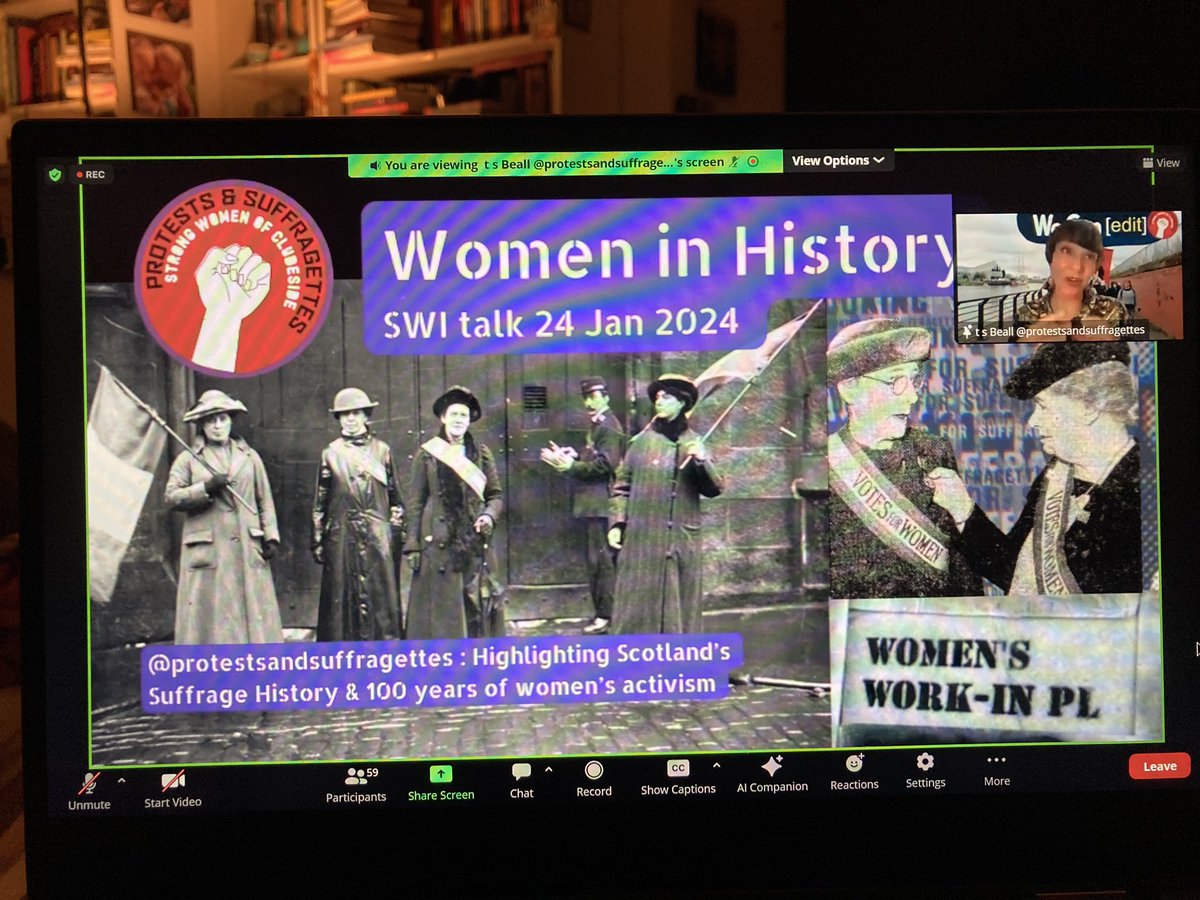Open the Participants panel icon
The image size is (1200, 900).
coord(355,776)
